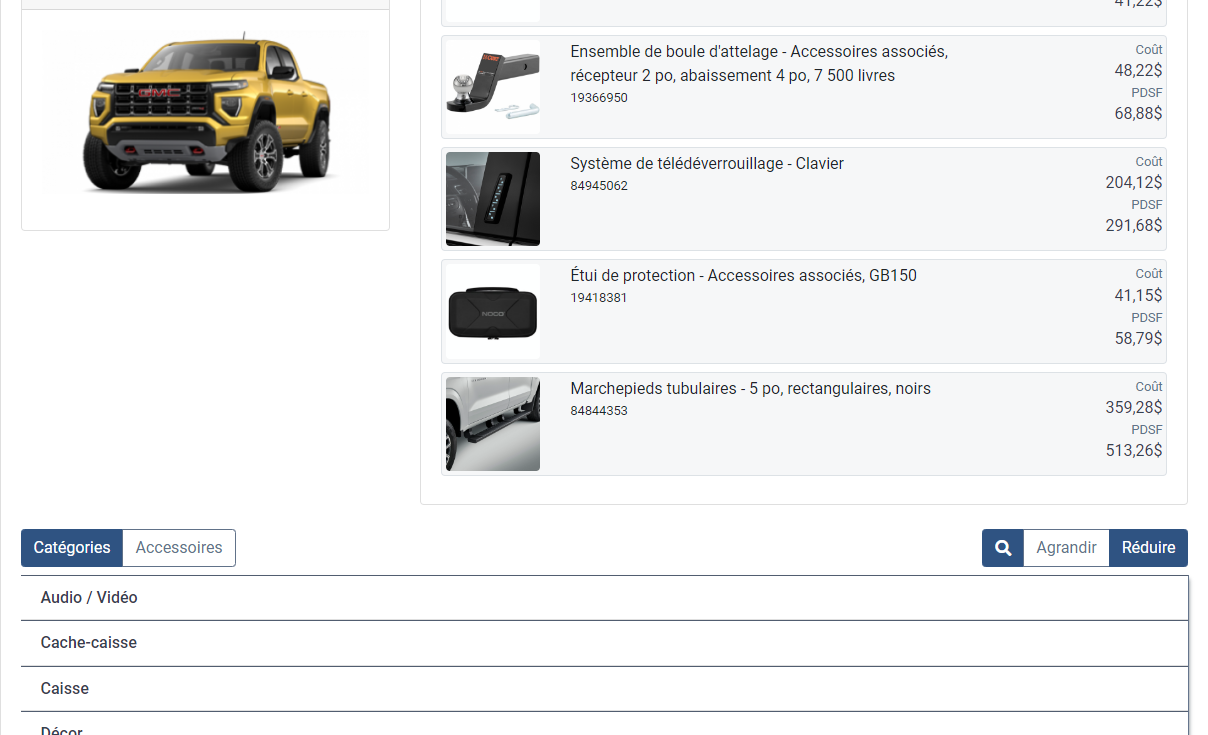Click the Réduire button
This screenshot has height=735, width=1208.
[x=1148, y=548]
